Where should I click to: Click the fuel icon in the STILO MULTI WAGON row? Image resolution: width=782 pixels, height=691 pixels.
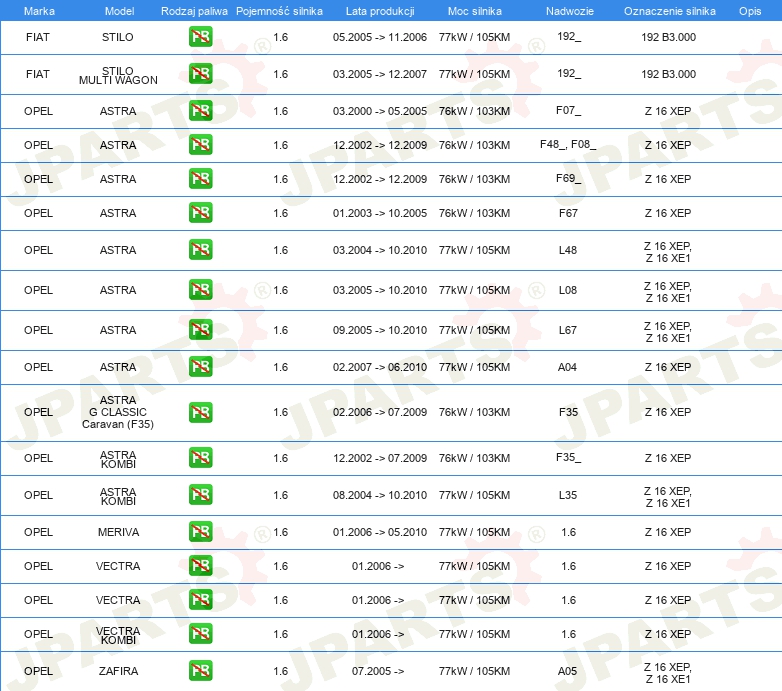tap(200, 74)
